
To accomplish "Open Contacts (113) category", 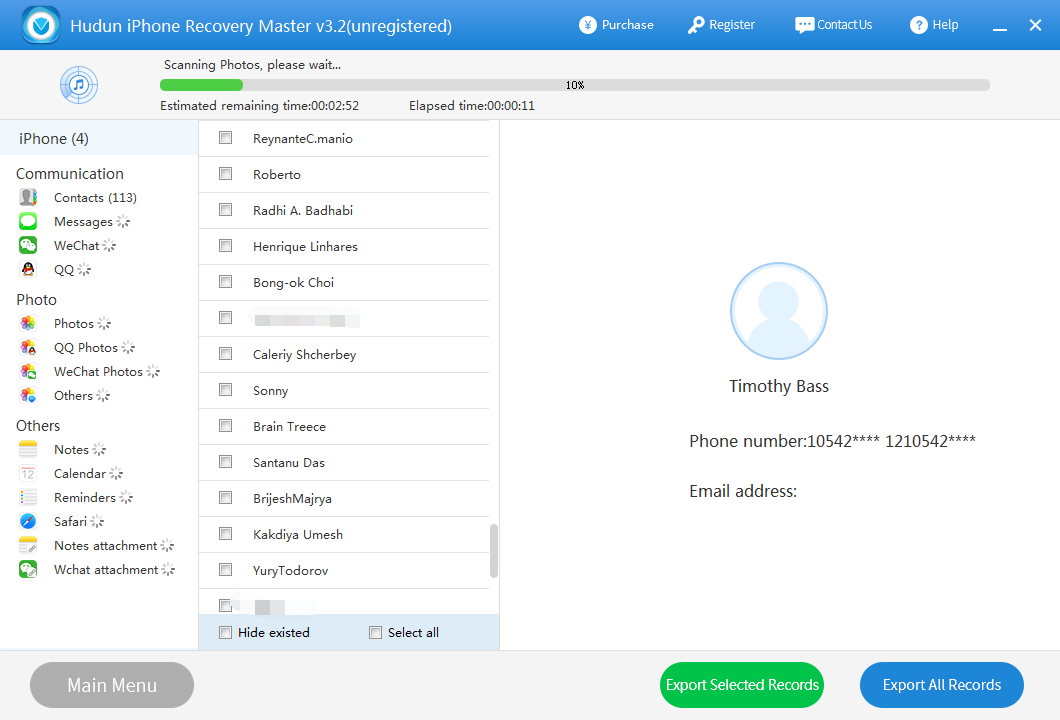I will (95, 197).
